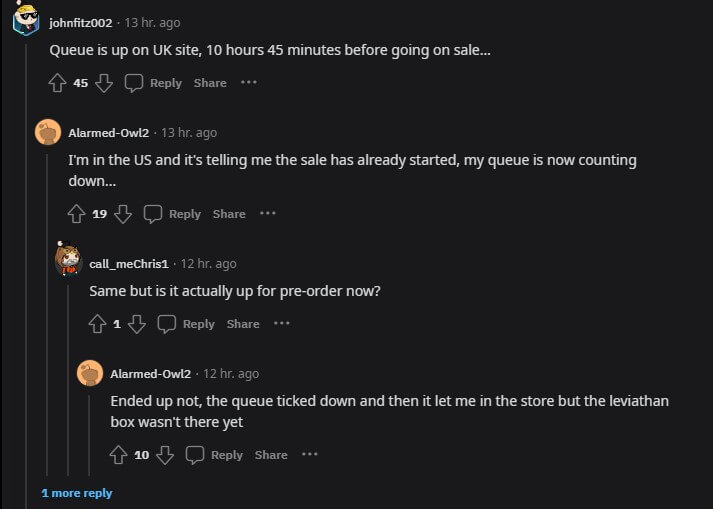Viewport: 713px width, 509px height.
Task: Collapse thread via line under Alarmed-Owl2's avatar
Action: [x=47, y=314]
